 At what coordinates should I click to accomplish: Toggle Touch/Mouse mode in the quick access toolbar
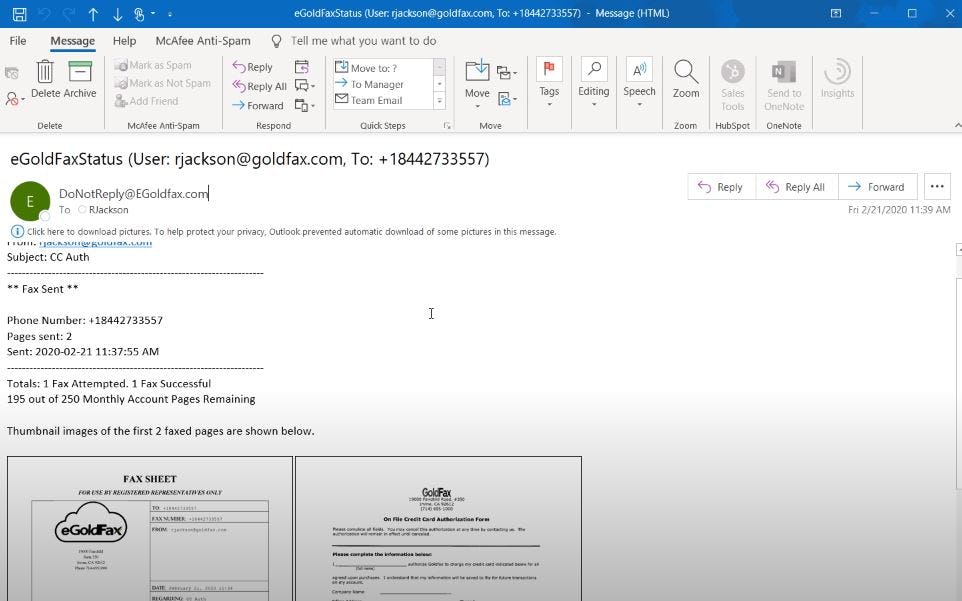140,13
